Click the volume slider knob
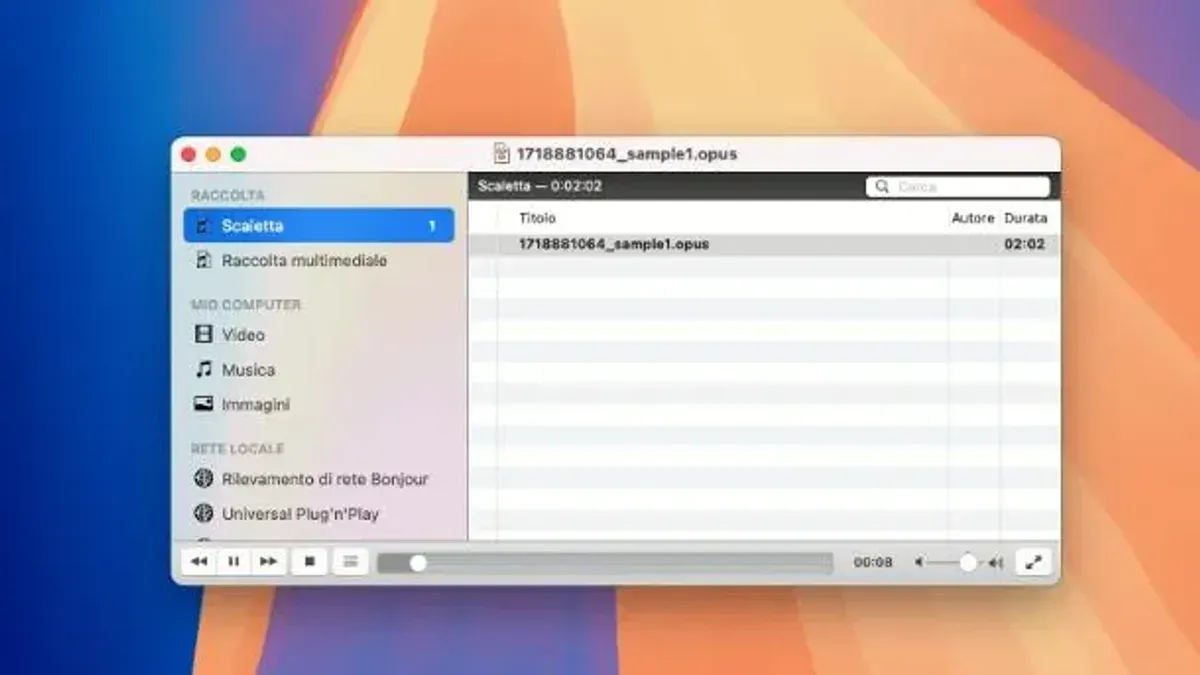Viewport: 1200px width, 675px height. pyautogui.click(x=968, y=563)
